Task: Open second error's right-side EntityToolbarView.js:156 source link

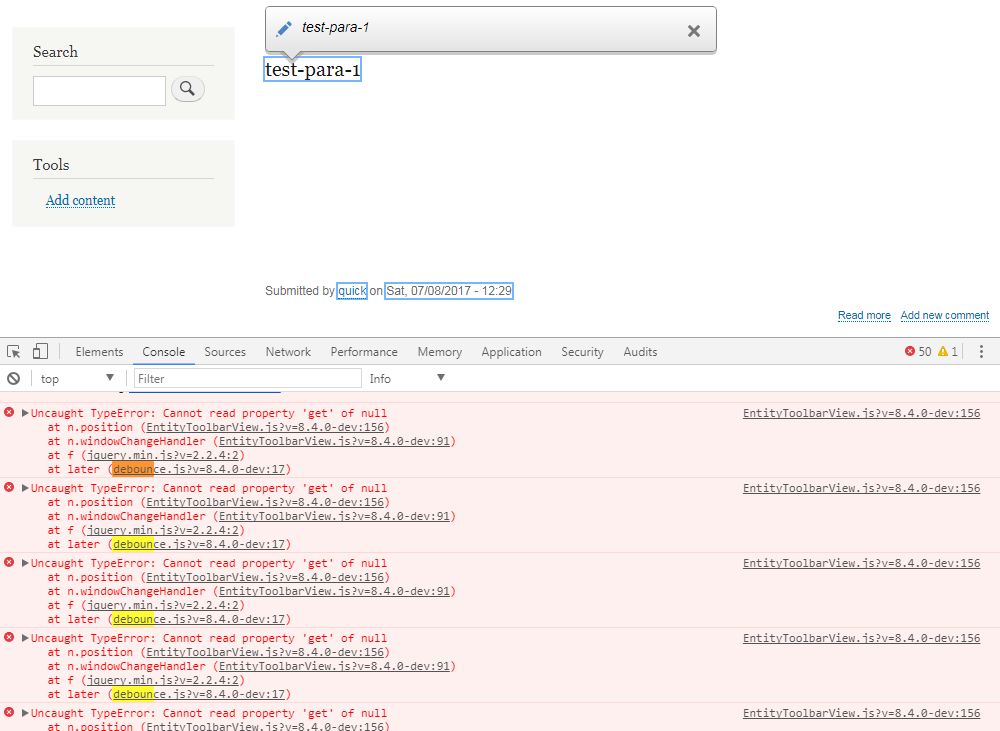Action: (862, 488)
